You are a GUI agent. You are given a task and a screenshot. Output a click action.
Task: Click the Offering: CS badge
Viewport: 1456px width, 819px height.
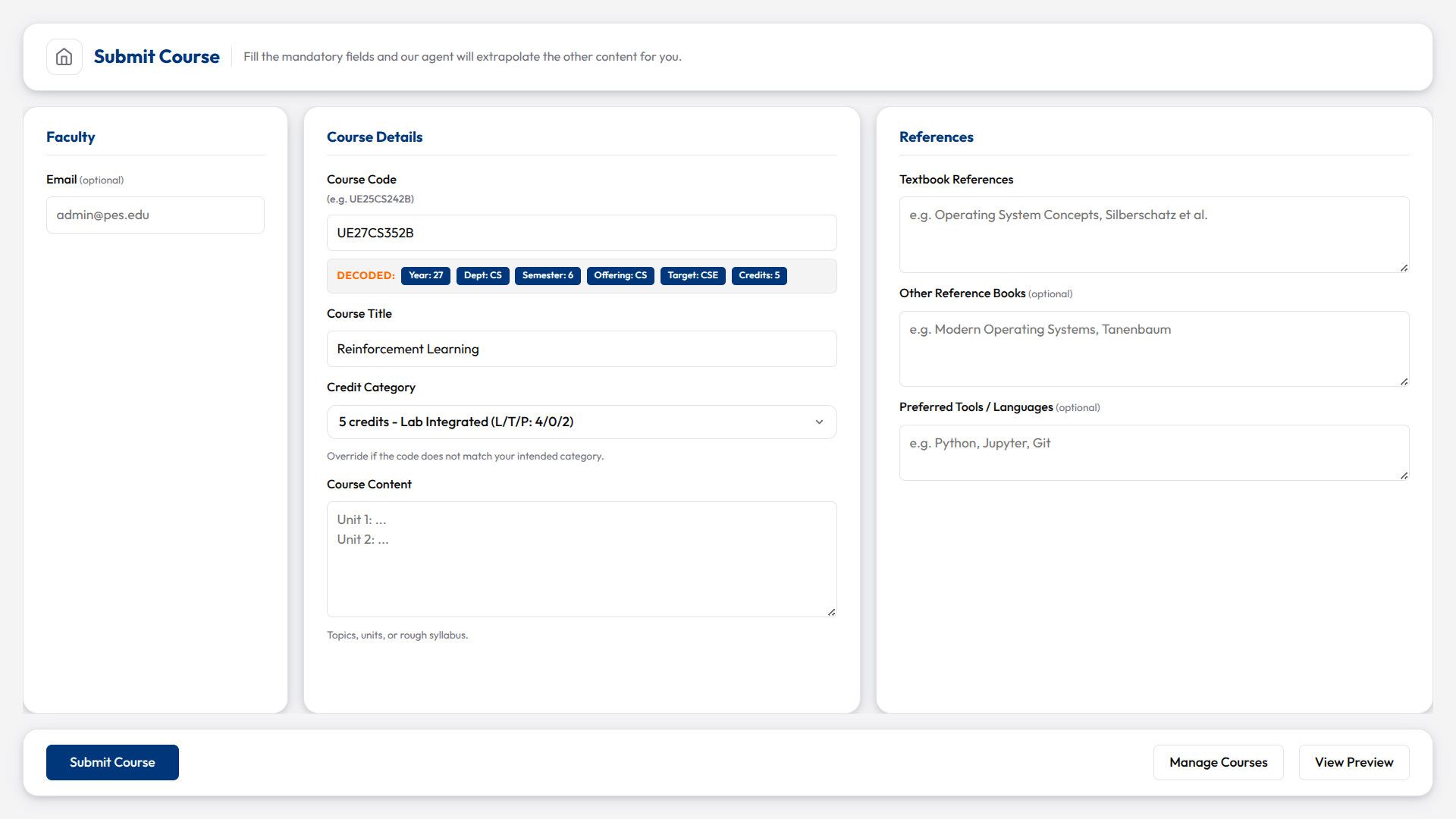[620, 275]
